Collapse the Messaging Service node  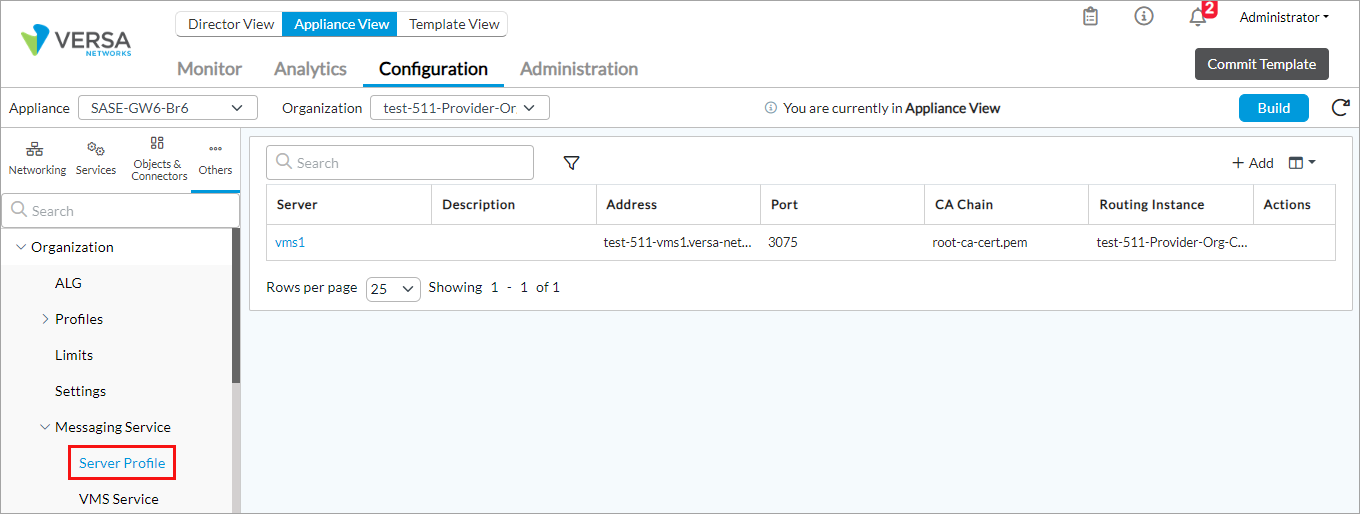pos(45,427)
